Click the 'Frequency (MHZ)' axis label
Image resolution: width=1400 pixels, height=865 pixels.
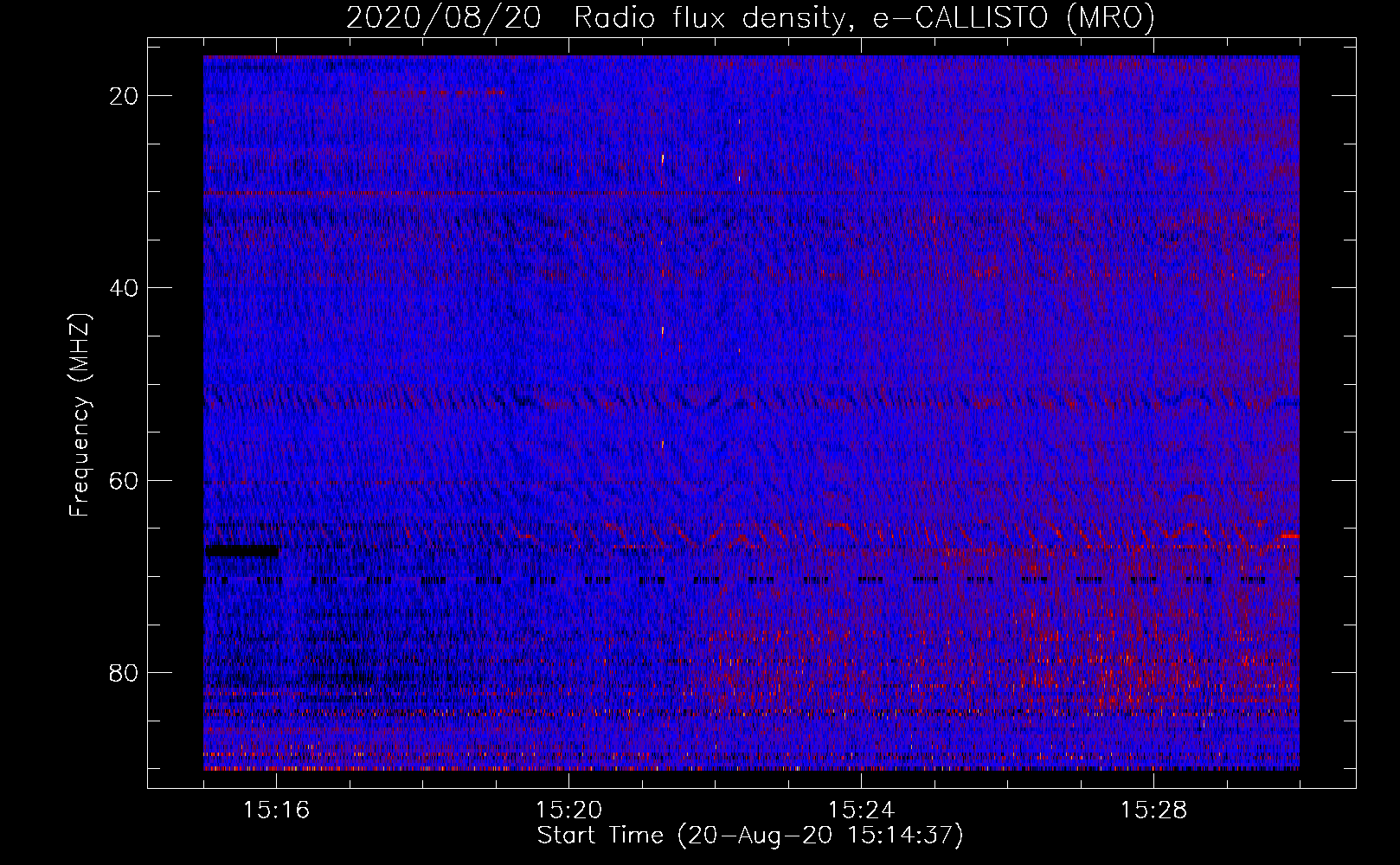click(80, 415)
